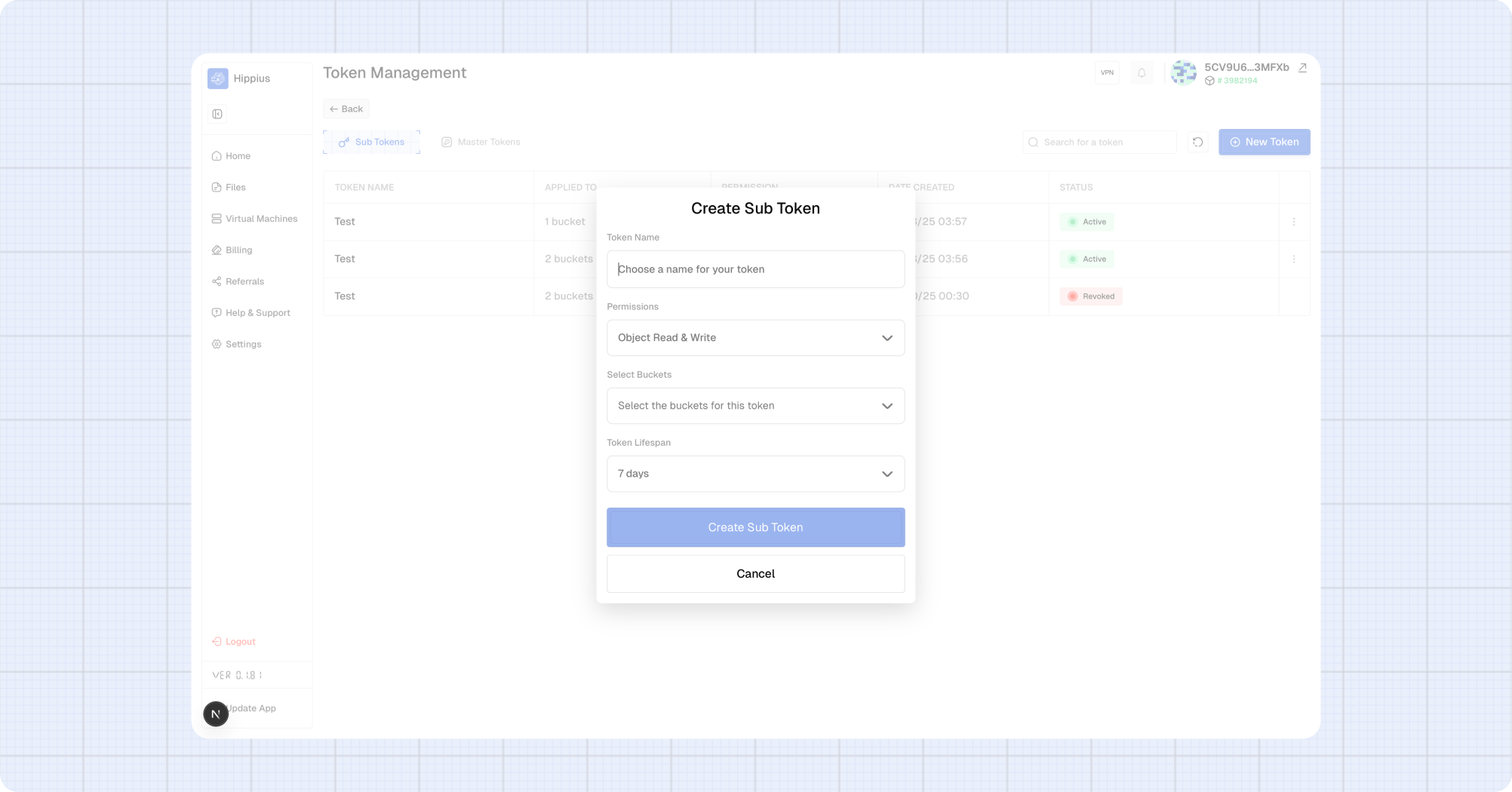Open the Token Lifespan dropdown
The height and width of the screenshot is (792, 1512).
pos(755,474)
